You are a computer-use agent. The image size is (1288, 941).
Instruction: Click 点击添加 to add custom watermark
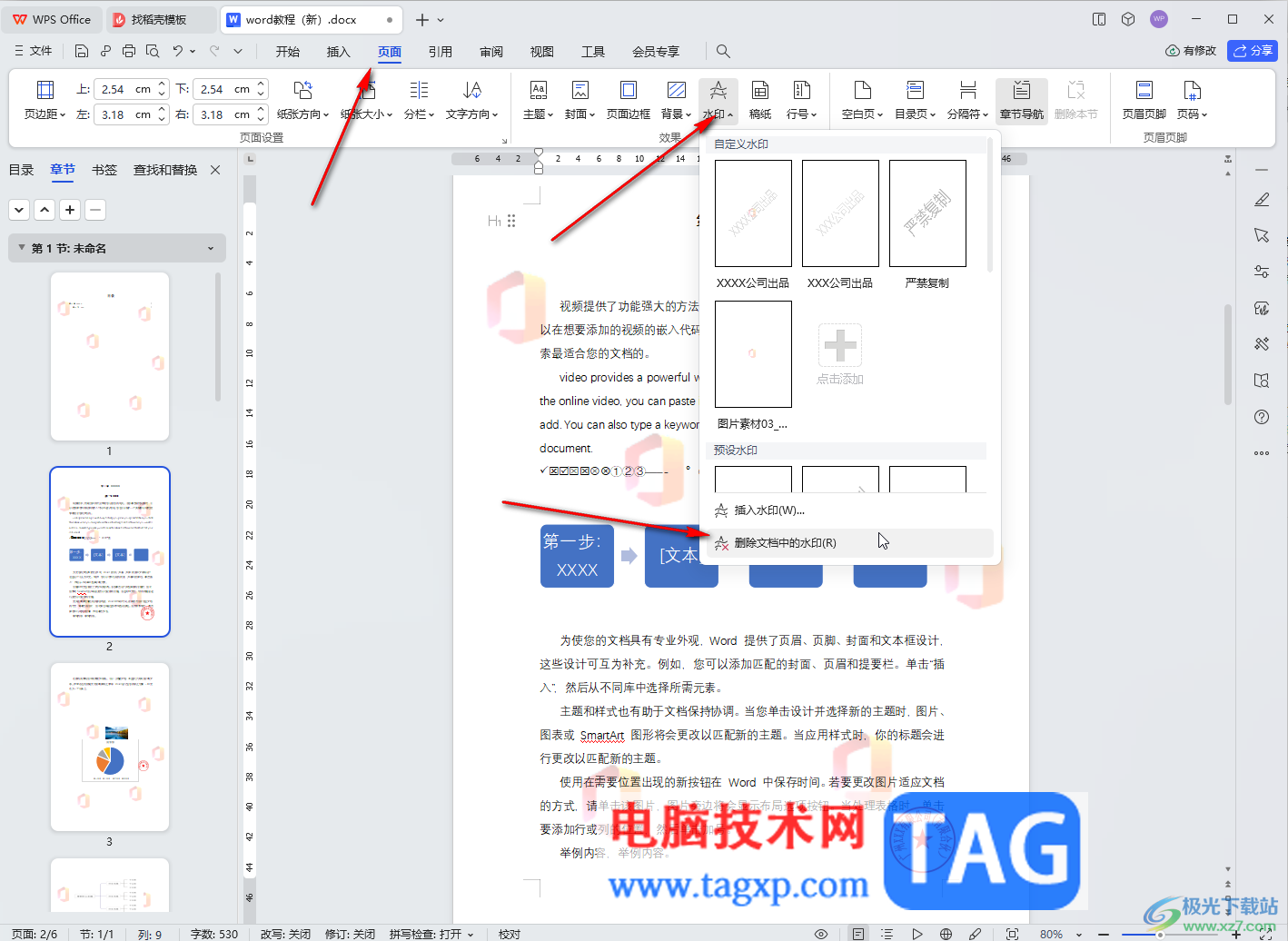tap(840, 354)
